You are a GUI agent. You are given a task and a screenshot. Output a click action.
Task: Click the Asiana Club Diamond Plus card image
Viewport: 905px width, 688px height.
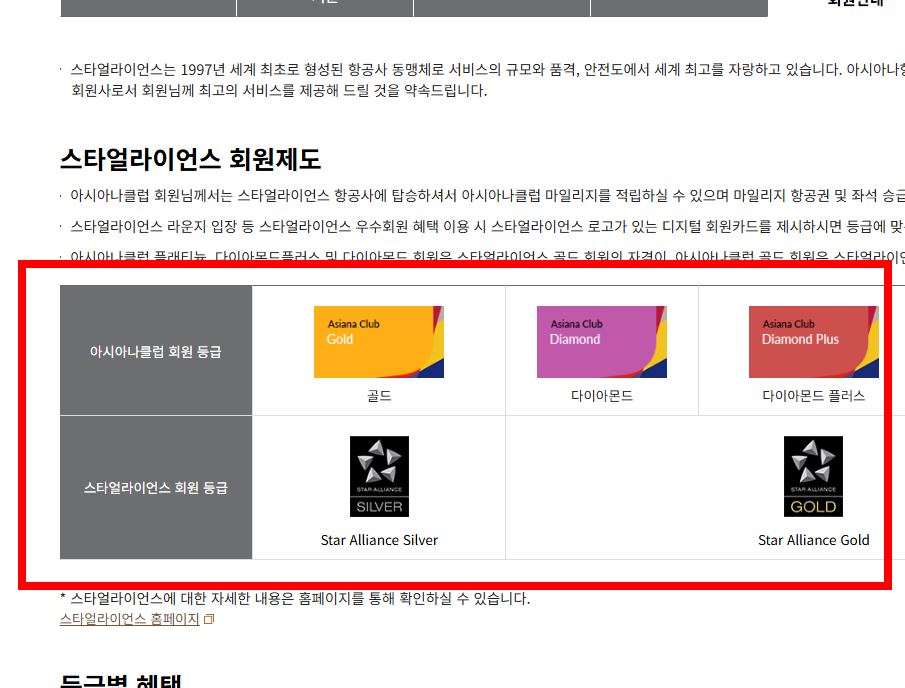tap(813, 342)
